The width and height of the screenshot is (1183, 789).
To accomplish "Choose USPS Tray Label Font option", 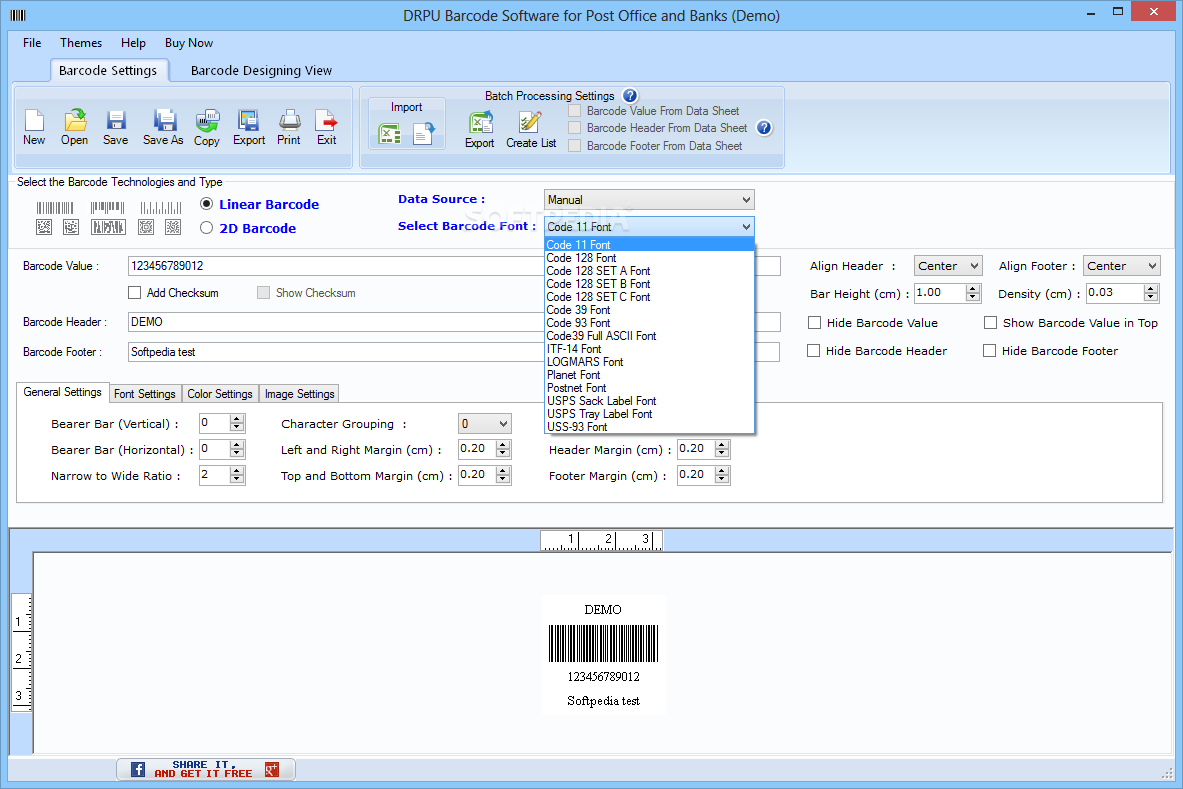I will coord(650,414).
